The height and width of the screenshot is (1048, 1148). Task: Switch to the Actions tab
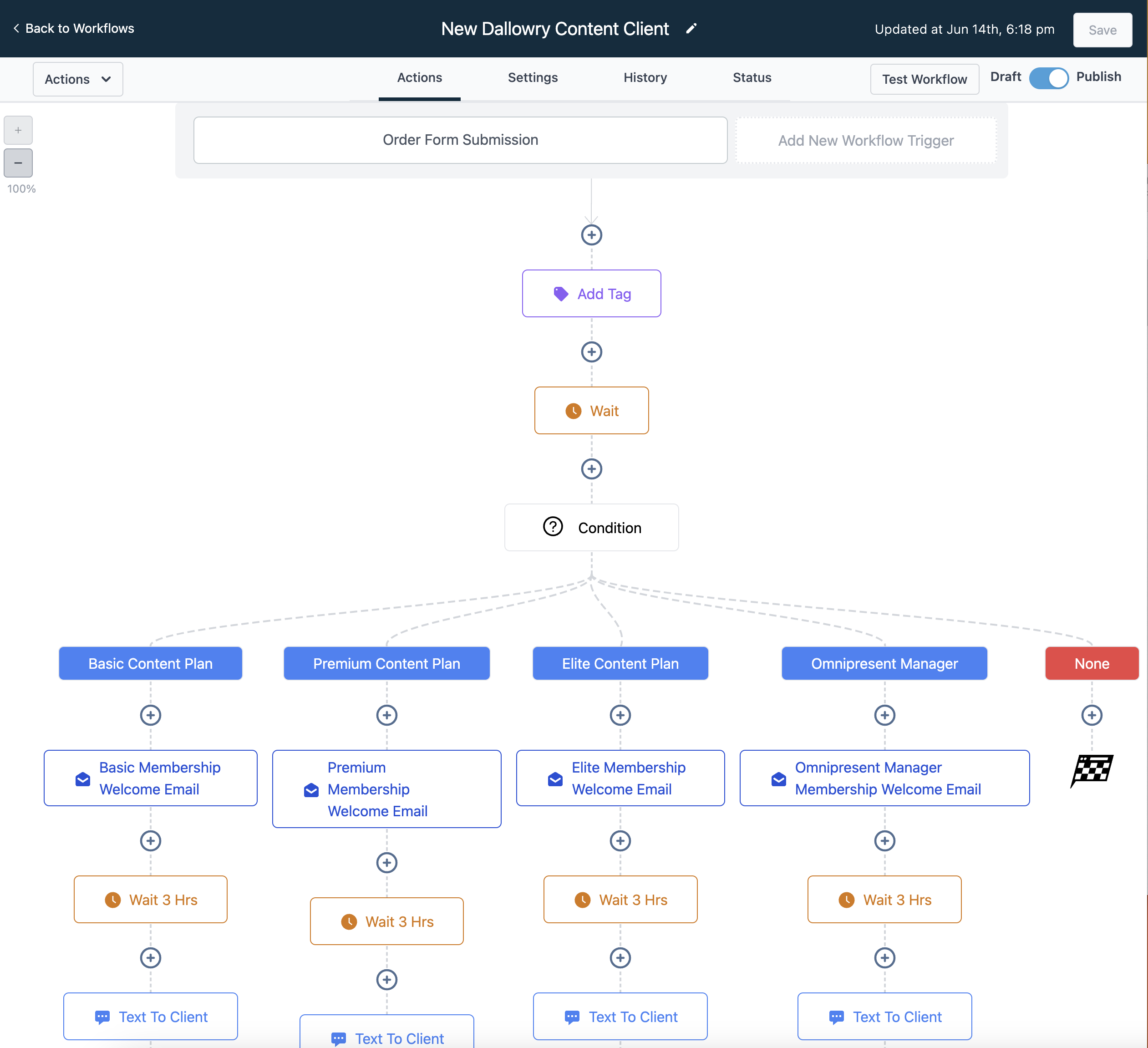(420, 78)
